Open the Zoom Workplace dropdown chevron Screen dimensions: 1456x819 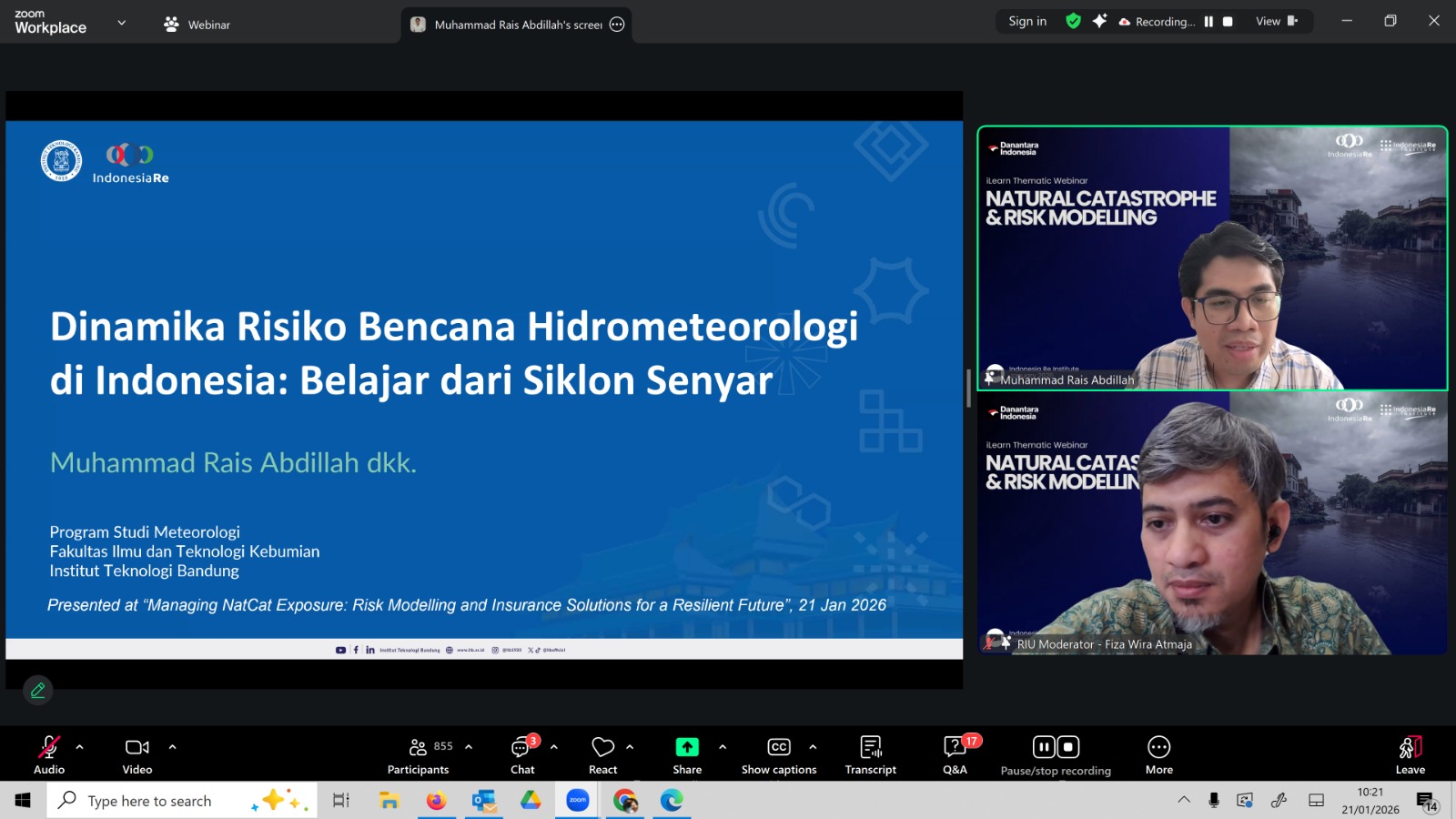click(122, 23)
